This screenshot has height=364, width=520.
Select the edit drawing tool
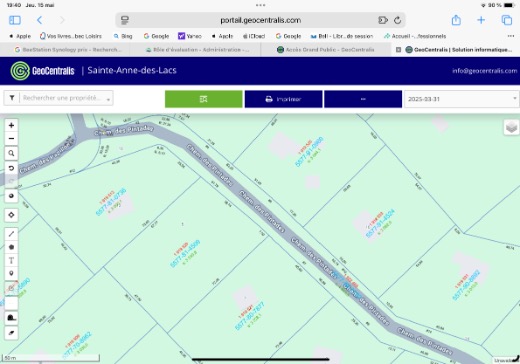(x=11, y=288)
